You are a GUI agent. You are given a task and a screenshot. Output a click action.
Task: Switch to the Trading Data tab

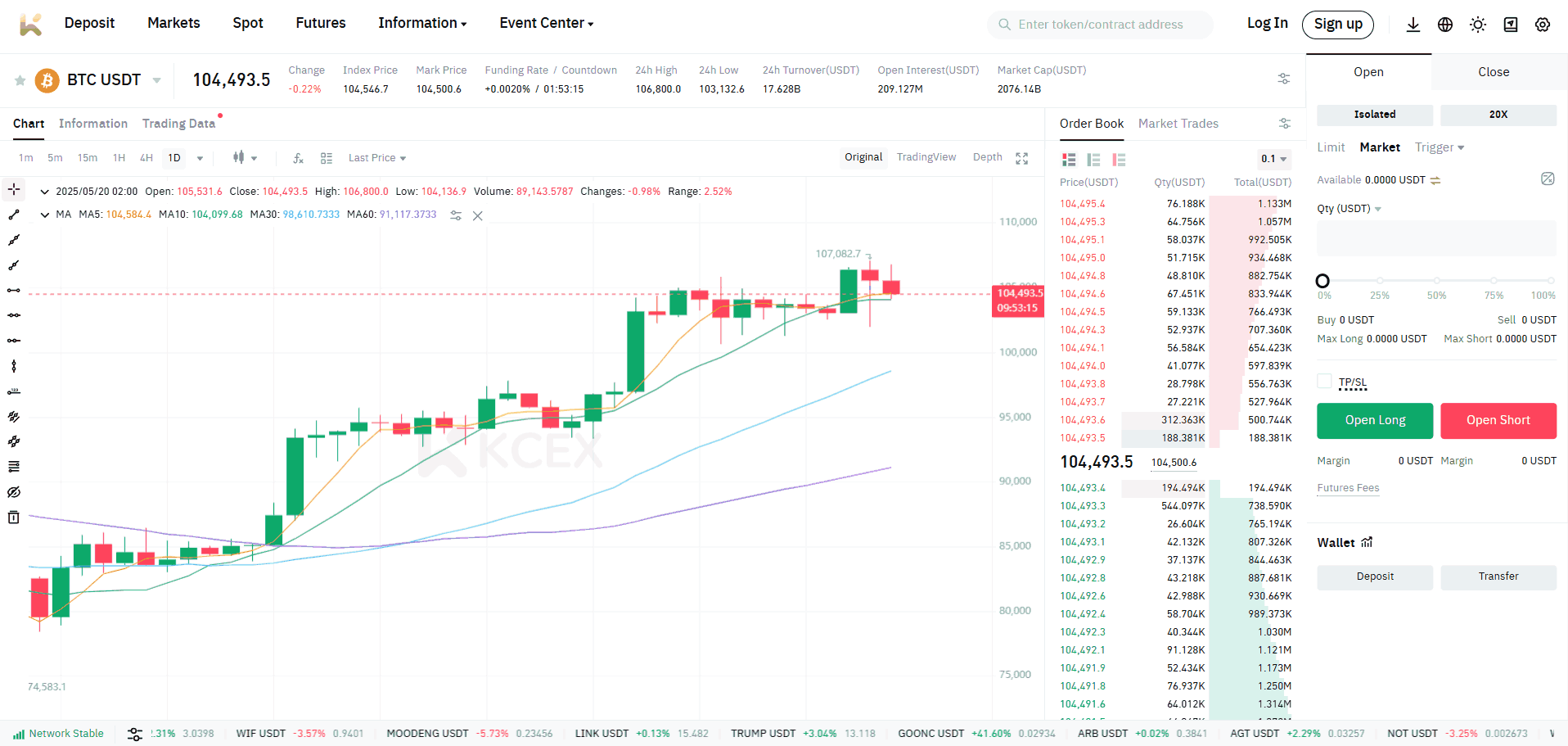pos(178,123)
